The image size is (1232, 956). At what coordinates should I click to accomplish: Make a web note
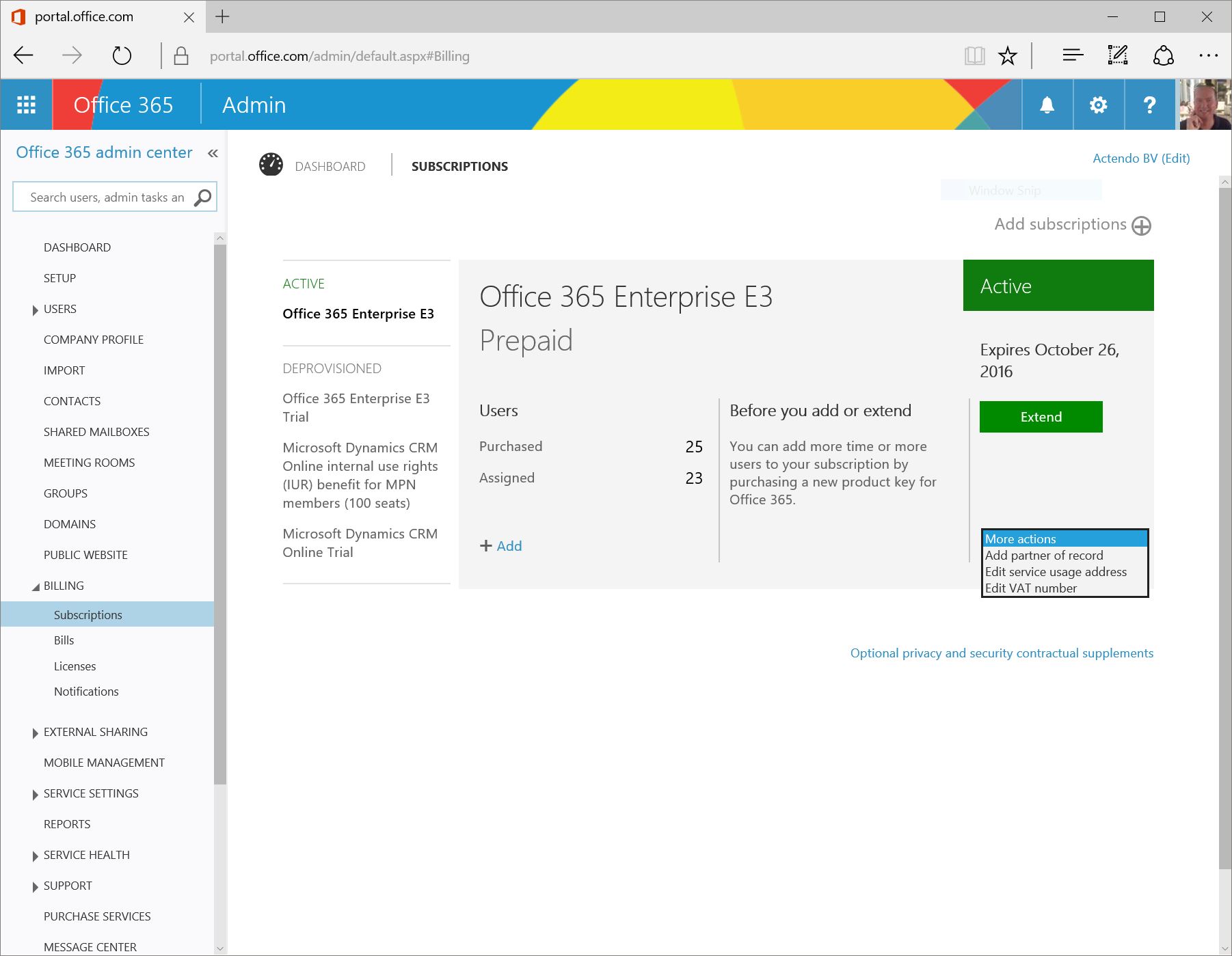[x=1118, y=55]
